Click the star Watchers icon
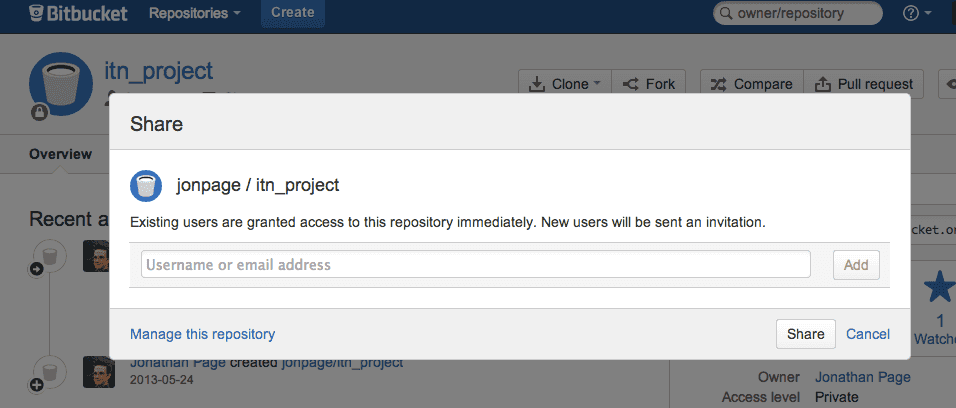Screen dimensions: 956x408 tap(940, 288)
